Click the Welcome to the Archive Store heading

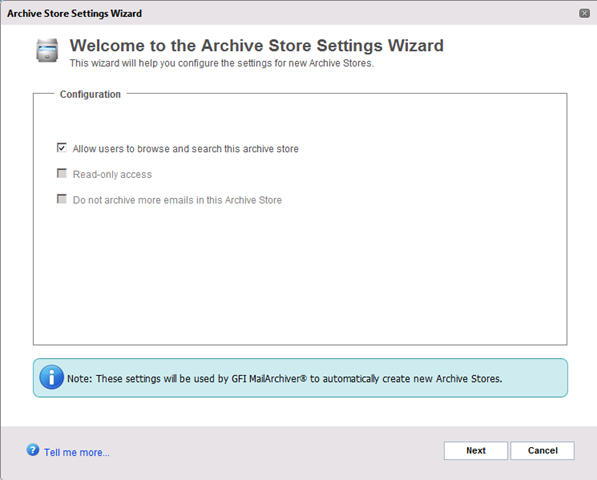pyautogui.click(x=257, y=46)
